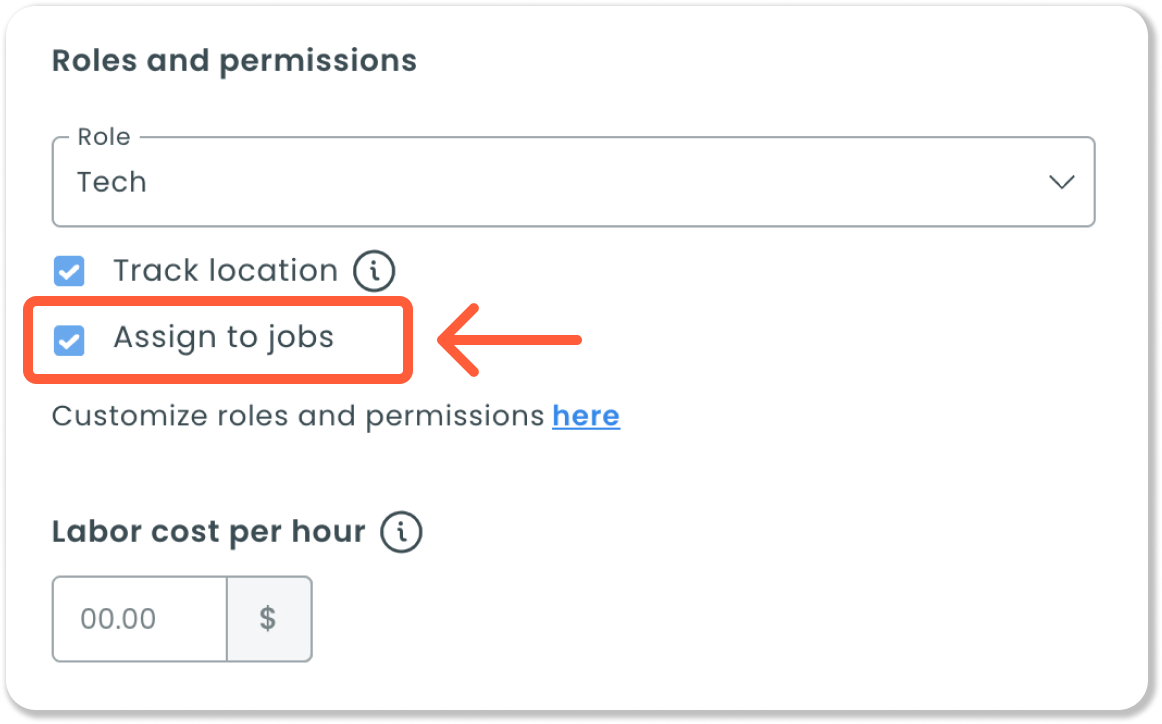Expand the Role dropdown using the chevron arrow
Image resolution: width=1162 pixels, height=724 pixels.
(1061, 182)
